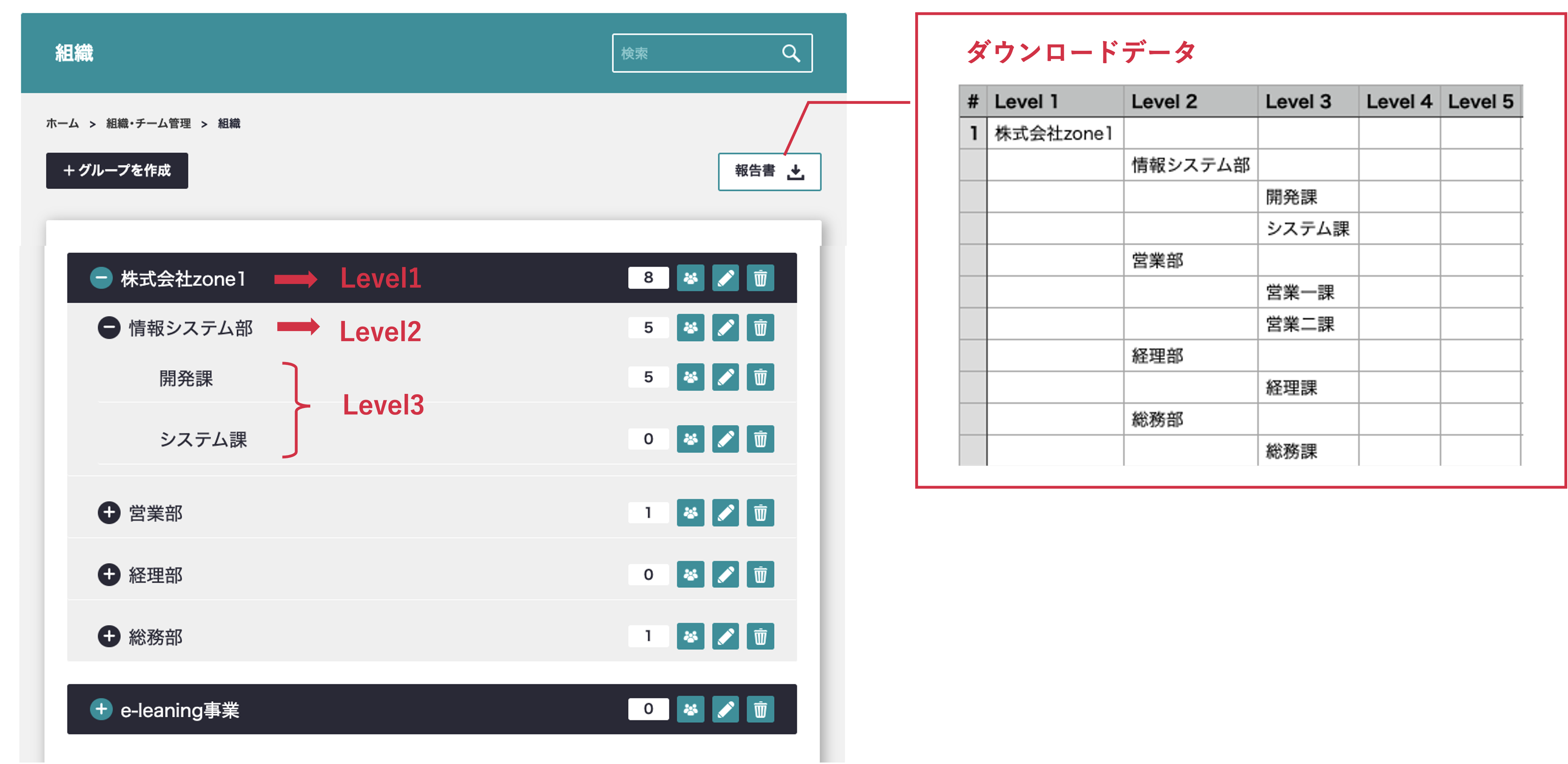Select the 開発課 tree row label

click(186, 378)
